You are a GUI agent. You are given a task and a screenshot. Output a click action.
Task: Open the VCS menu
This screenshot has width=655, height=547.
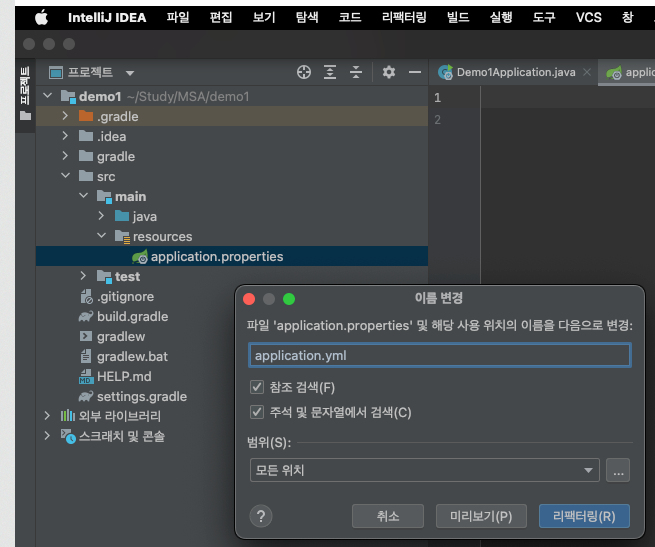tap(589, 18)
